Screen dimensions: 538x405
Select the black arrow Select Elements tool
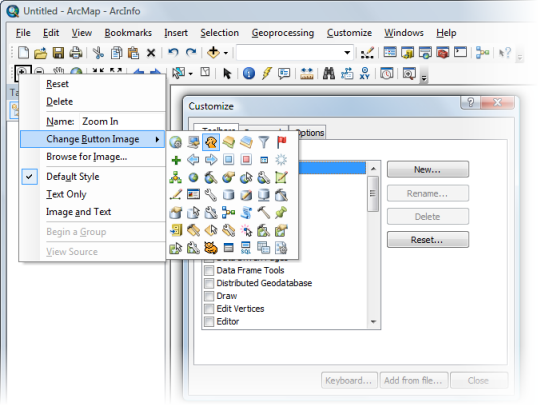227,73
